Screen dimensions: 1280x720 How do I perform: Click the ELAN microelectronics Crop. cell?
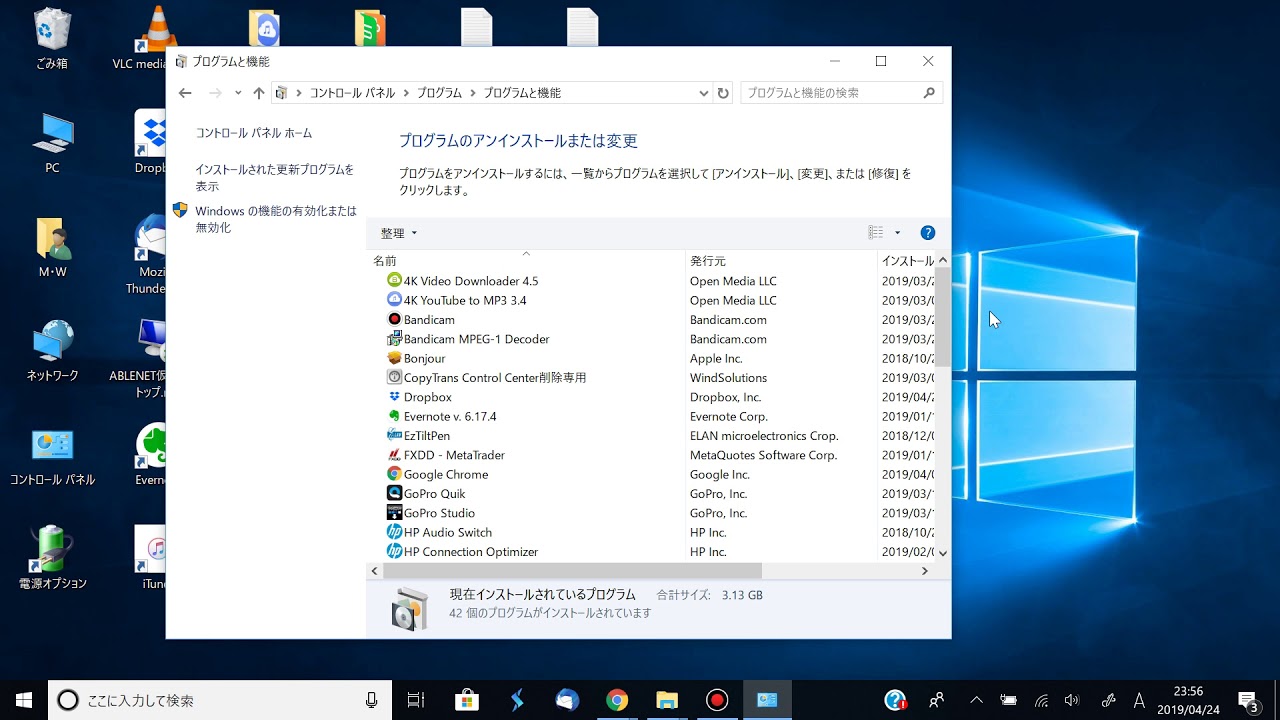click(x=764, y=436)
